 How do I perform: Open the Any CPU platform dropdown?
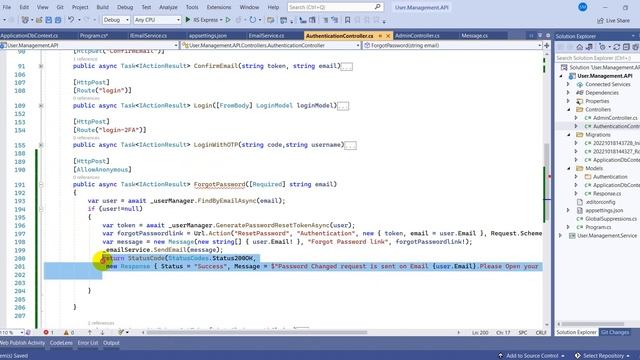pyautogui.click(x=157, y=20)
